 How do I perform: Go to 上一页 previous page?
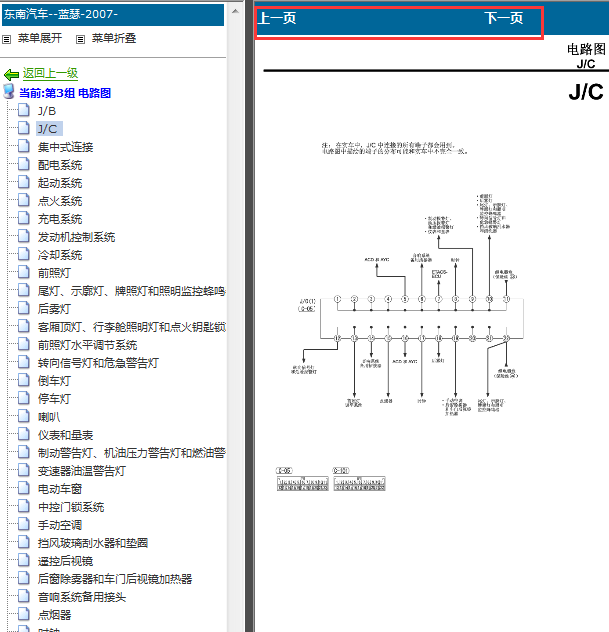[277, 18]
